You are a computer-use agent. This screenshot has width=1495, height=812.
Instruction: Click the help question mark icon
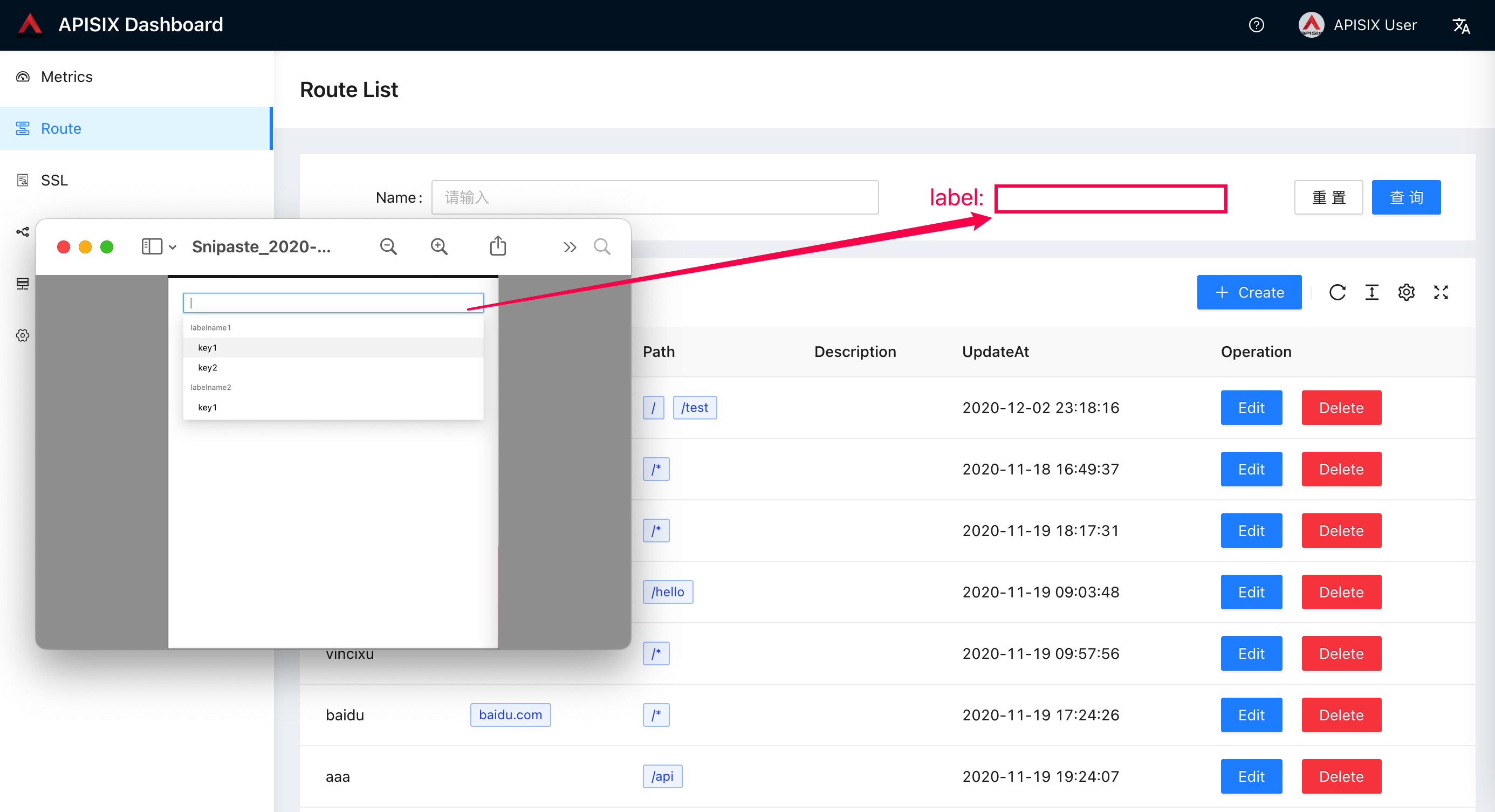coord(1256,25)
